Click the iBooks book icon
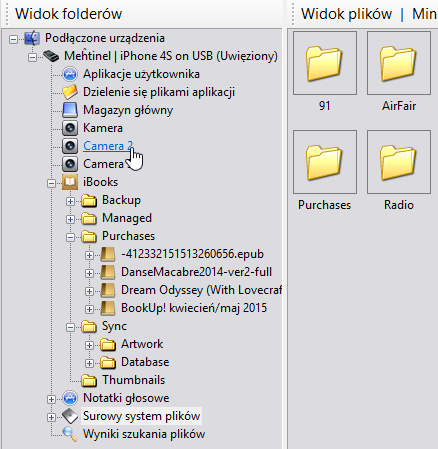The width and height of the screenshot is (438, 449). coord(70,182)
